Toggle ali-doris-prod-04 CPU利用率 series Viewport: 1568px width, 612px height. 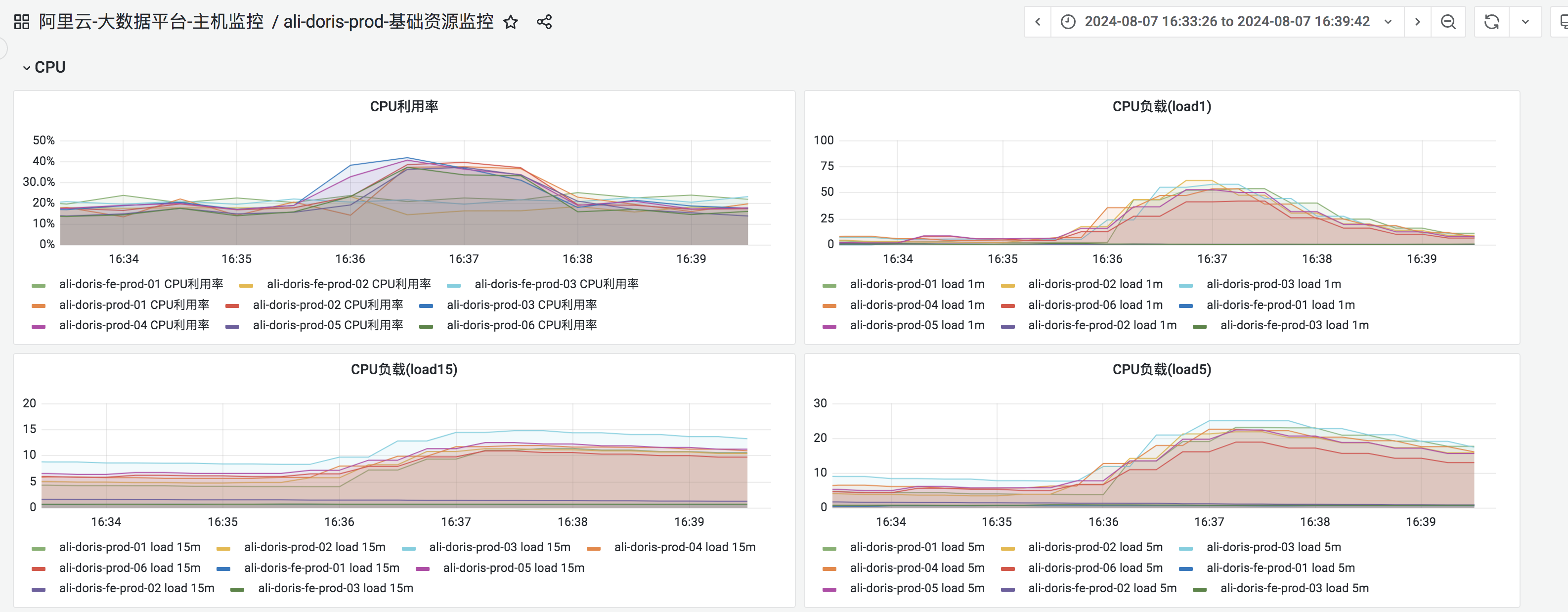point(134,326)
